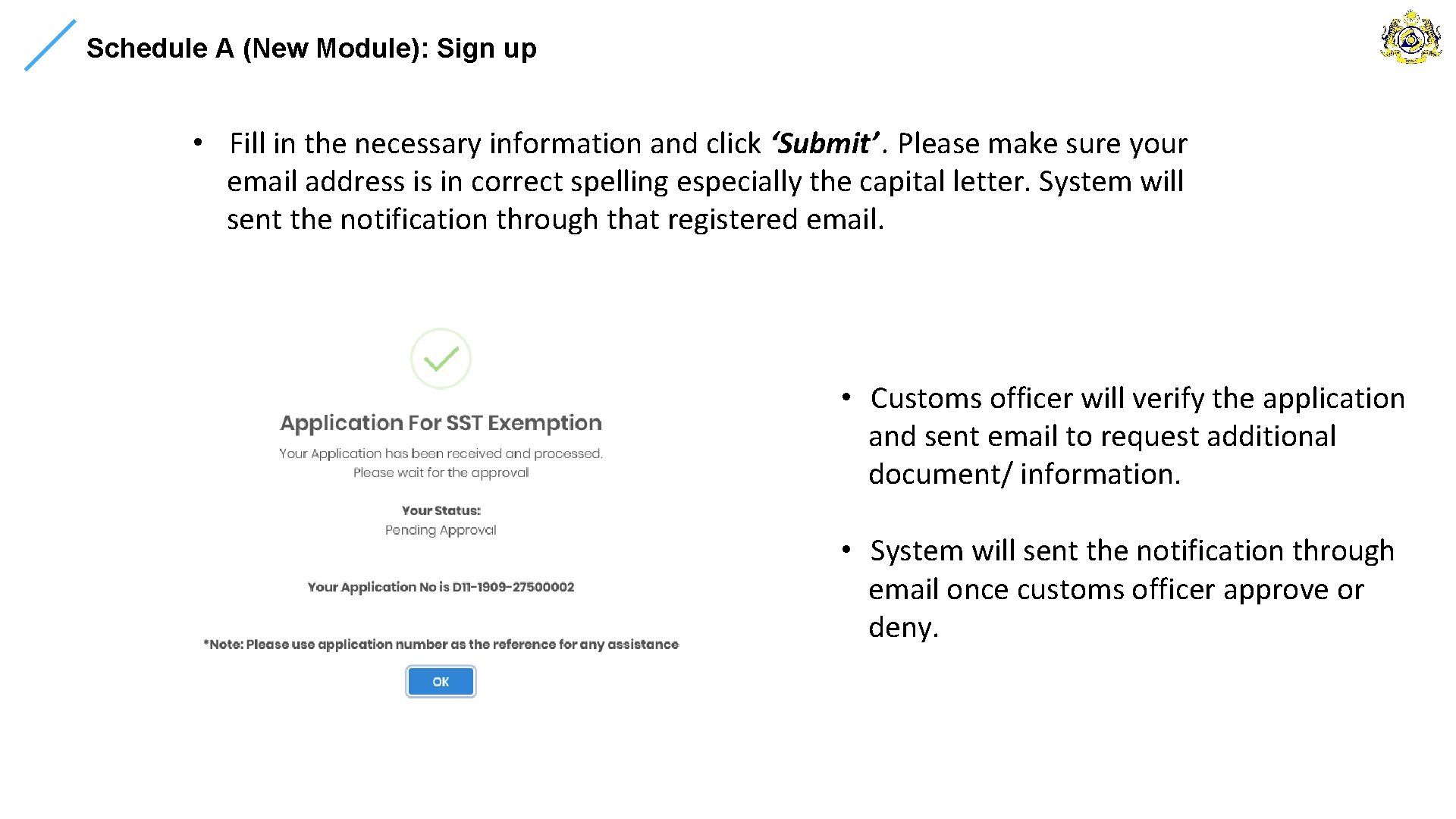
Task: Click 'Your Application has been received and processed.'
Action: pos(441,453)
